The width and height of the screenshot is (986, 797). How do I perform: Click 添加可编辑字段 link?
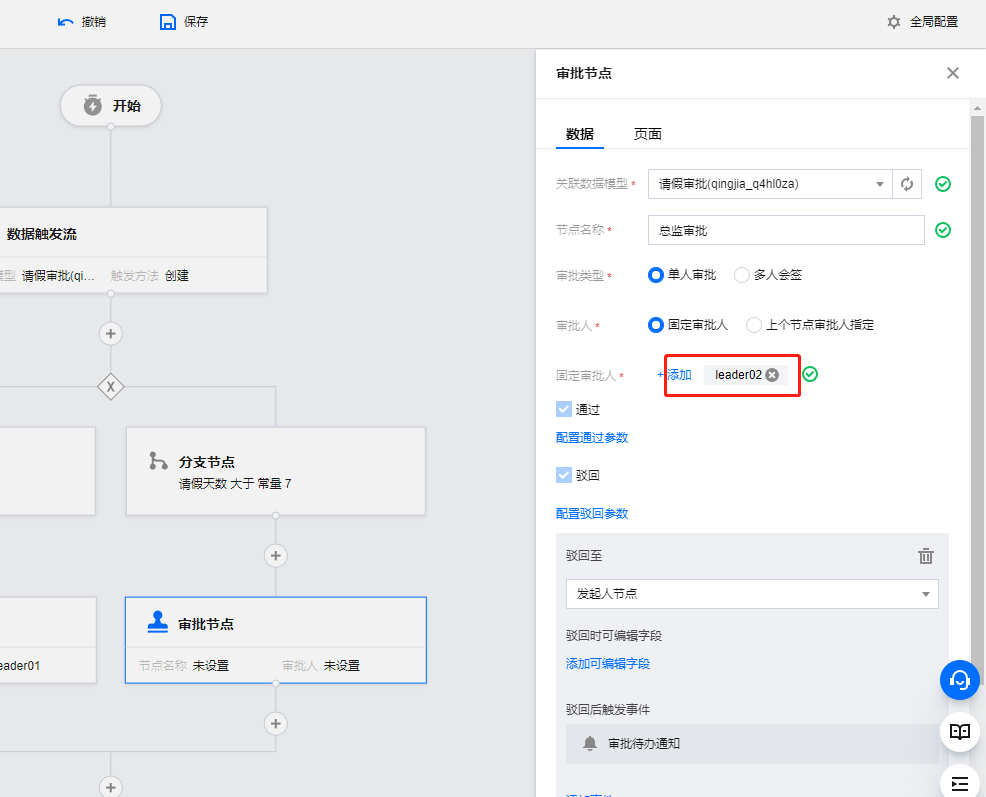[x=608, y=664]
